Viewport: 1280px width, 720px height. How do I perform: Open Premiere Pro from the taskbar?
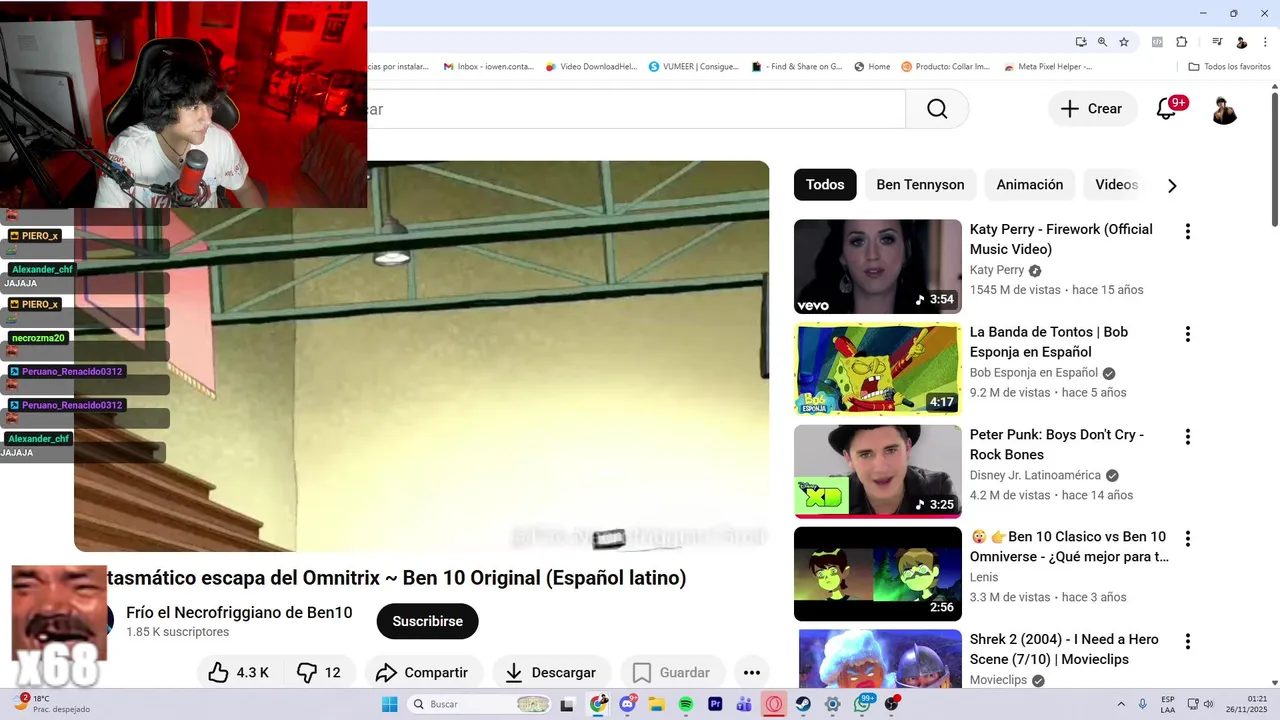coord(715,704)
